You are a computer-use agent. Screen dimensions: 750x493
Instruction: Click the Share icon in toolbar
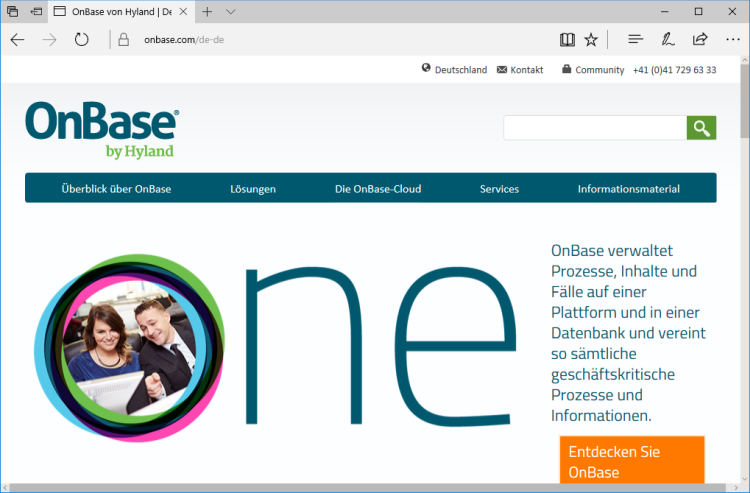coord(700,40)
